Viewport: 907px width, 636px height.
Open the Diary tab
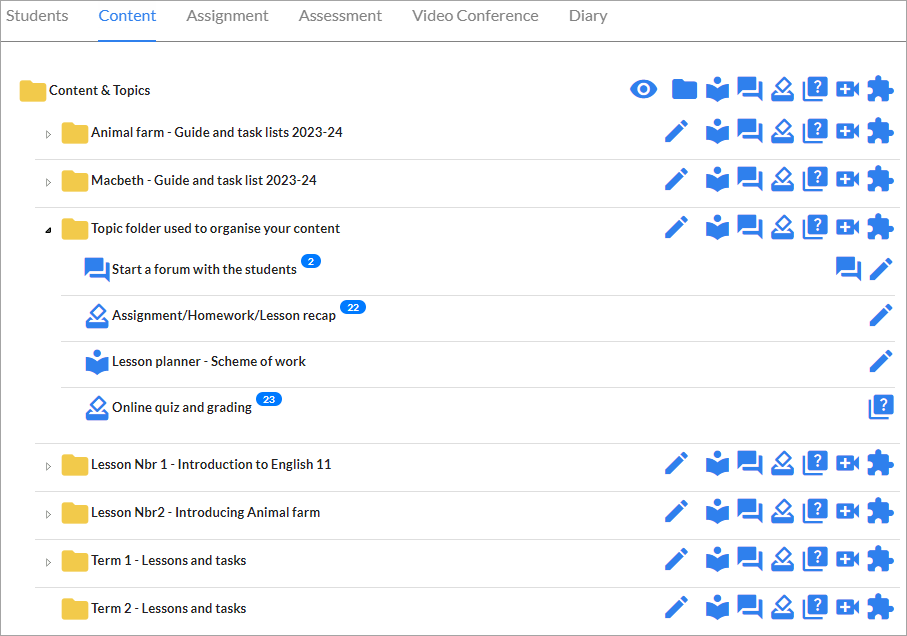click(588, 16)
